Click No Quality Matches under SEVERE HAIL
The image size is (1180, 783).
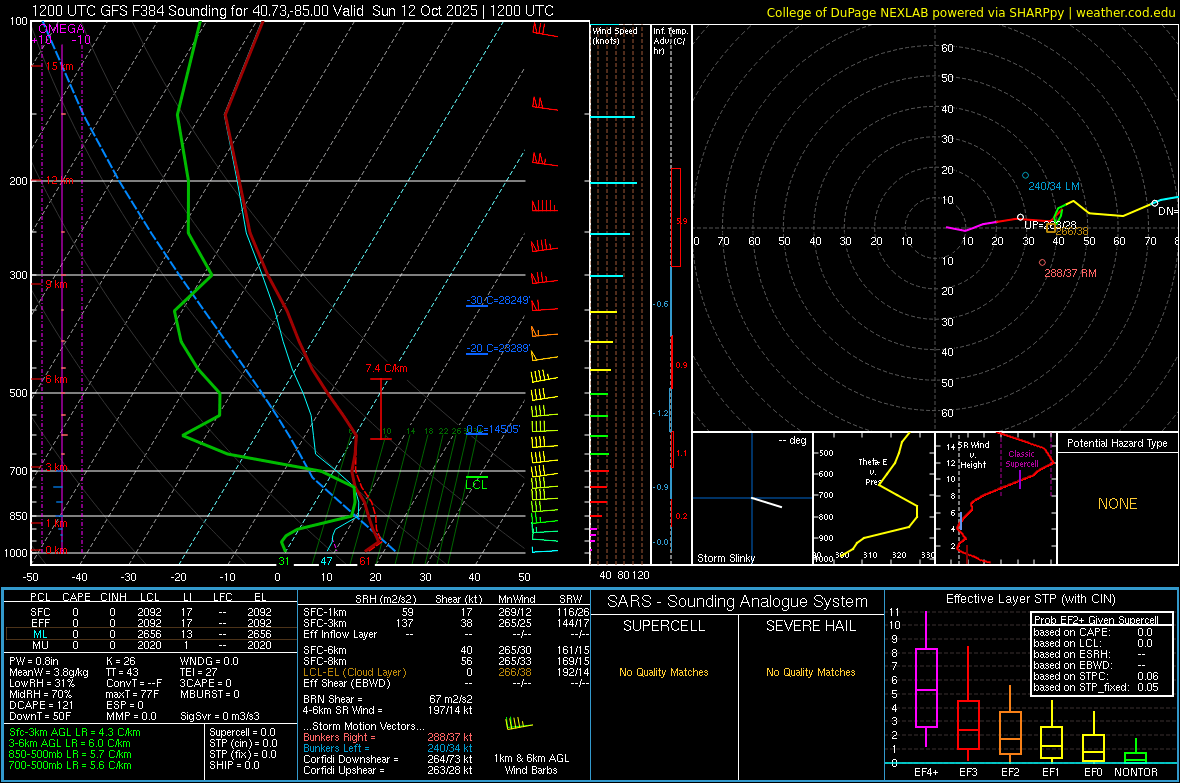click(810, 672)
